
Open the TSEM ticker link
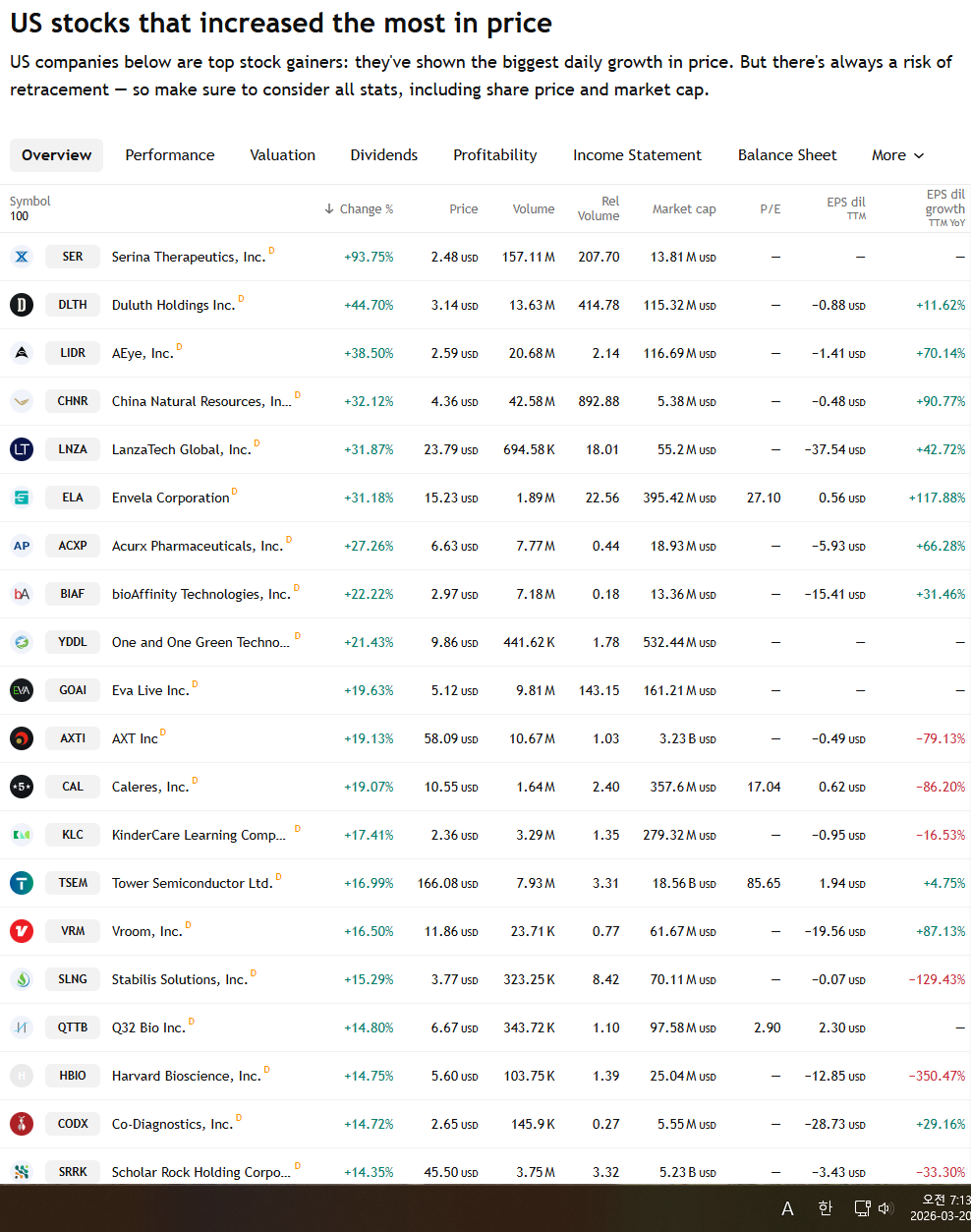pos(73,883)
